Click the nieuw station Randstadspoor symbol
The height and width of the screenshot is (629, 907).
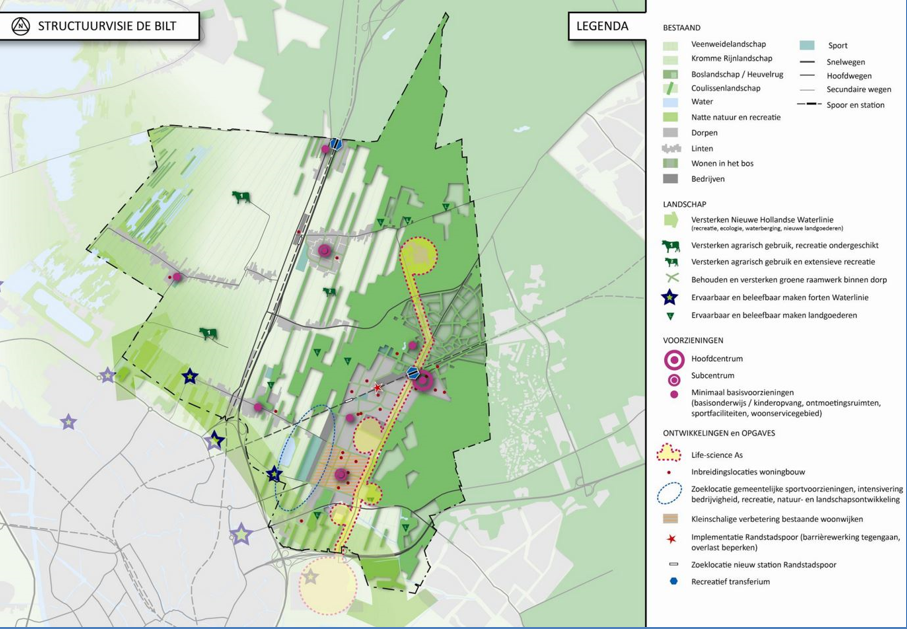point(673,564)
